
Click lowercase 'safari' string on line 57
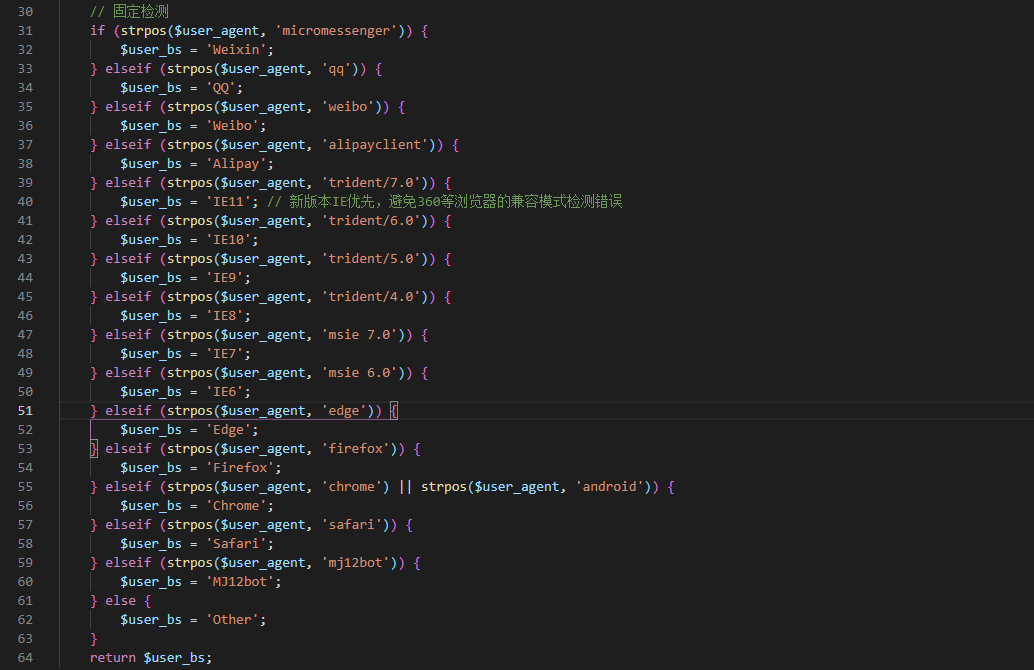(352, 525)
